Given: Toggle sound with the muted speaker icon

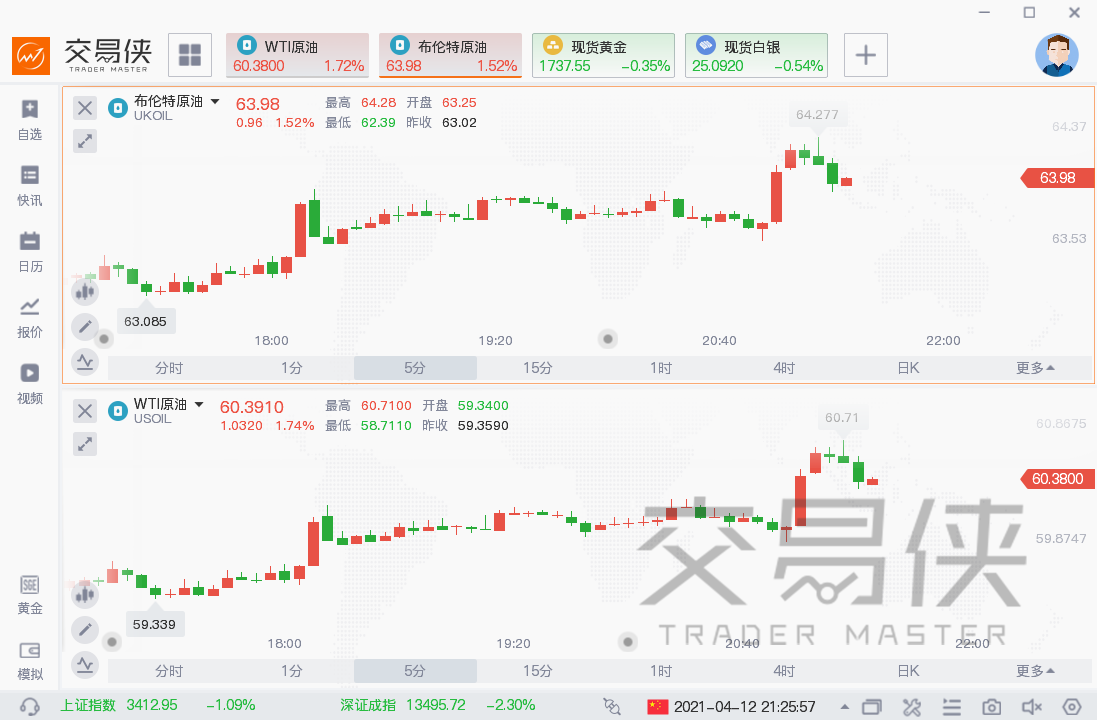Looking at the screenshot, I should (1032, 707).
